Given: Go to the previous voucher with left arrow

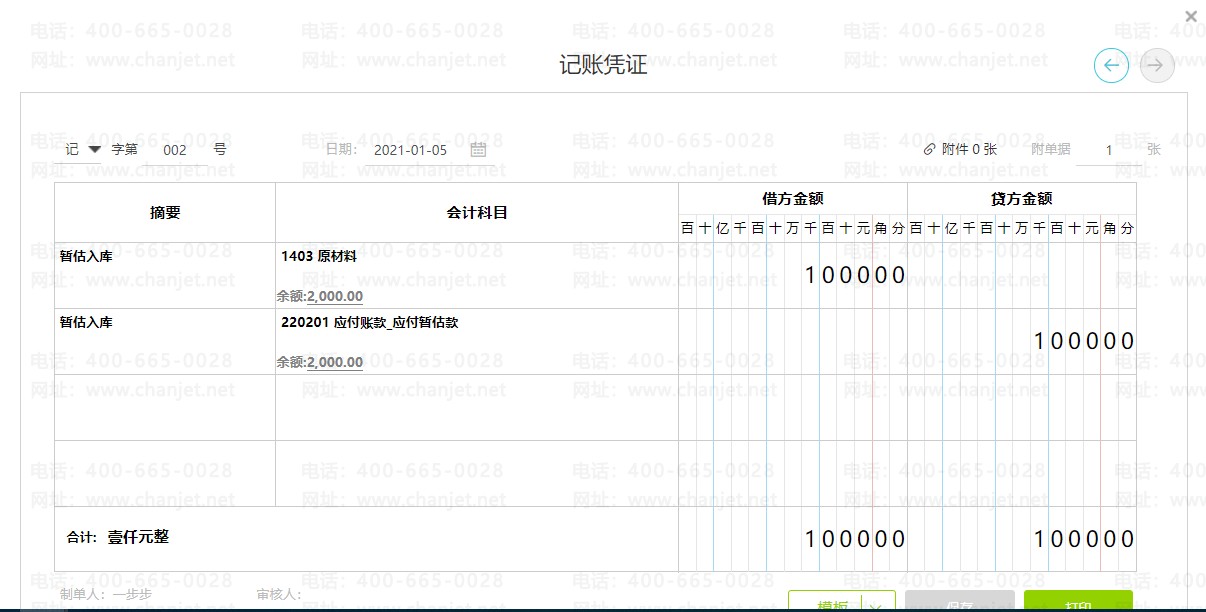Looking at the screenshot, I should click(1111, 66).
